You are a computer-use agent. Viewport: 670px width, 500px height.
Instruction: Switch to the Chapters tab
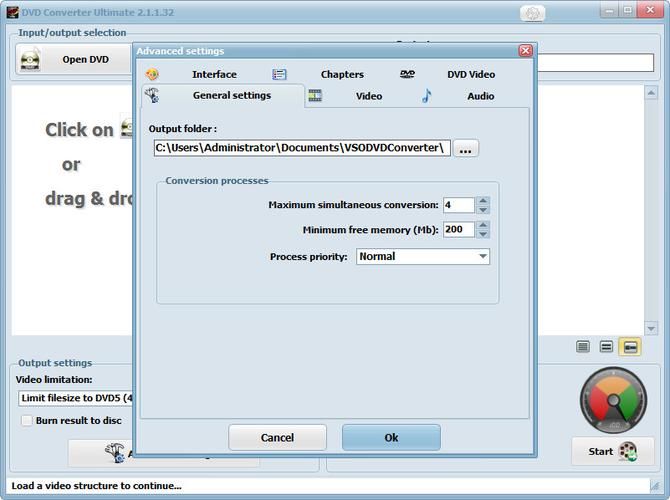tap(342, 74)
